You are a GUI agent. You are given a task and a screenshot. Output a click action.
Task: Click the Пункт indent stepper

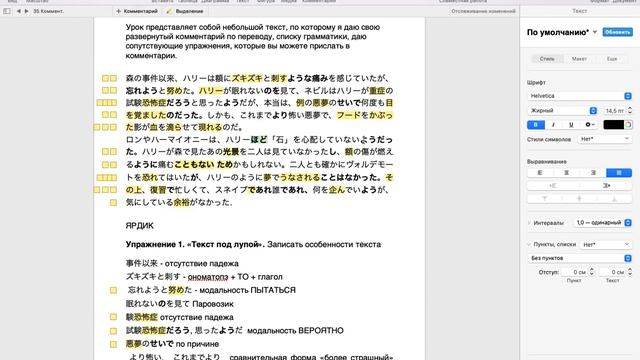(591, 272)
